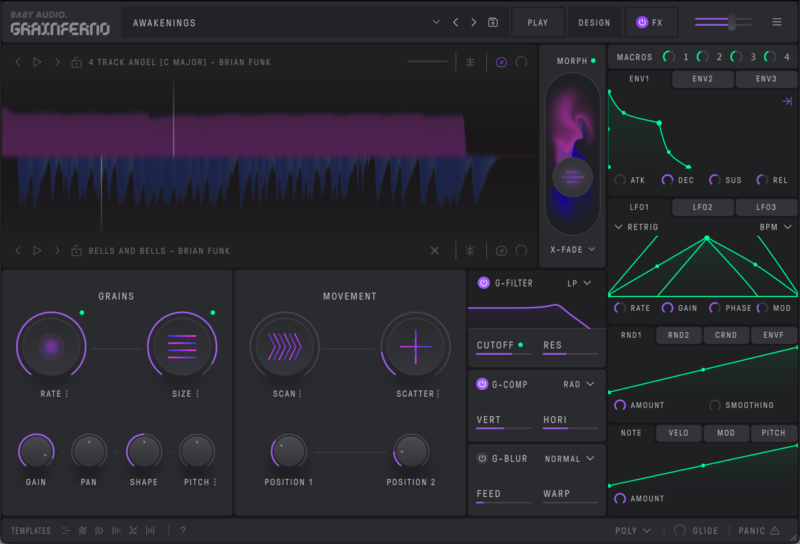Enable G-BLUR power button

[482, 458]
